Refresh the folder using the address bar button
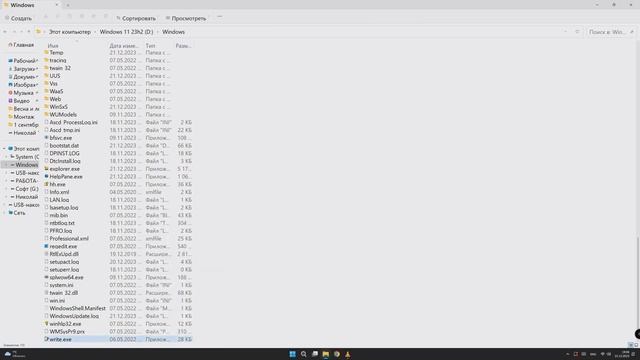Screen dimensions: 640x360 pos(577,32)
